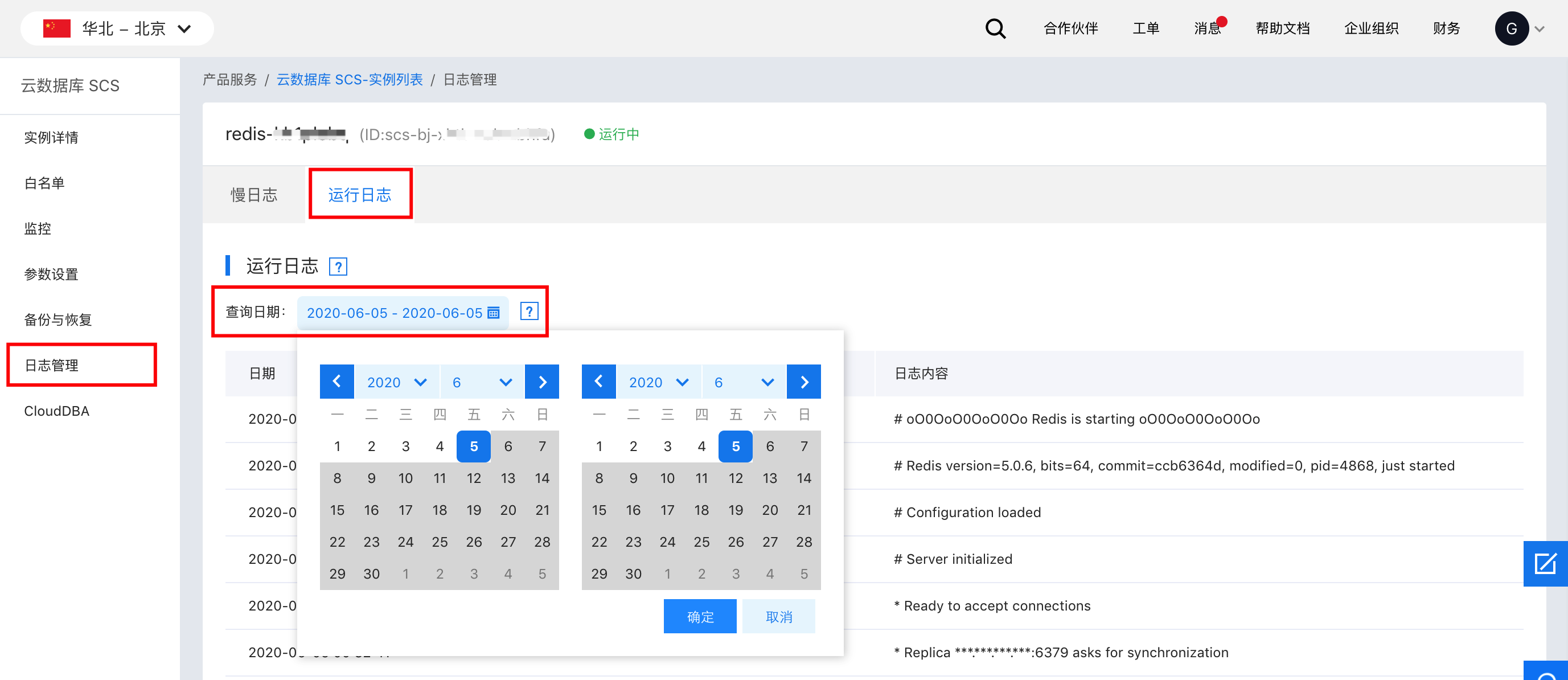Open 帮助文档 in the top navigation
This screenshot has height=680, width=1568.
click(x=1283, y=28)
